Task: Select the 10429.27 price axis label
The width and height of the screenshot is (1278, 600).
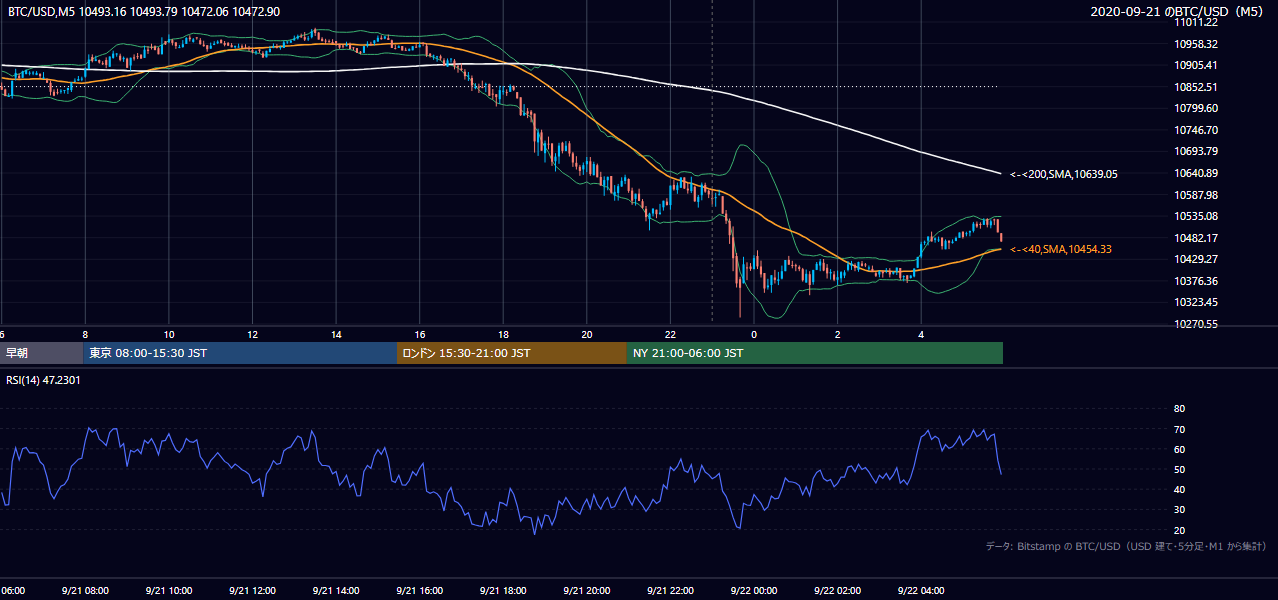Action: [x=1197, y=259]
